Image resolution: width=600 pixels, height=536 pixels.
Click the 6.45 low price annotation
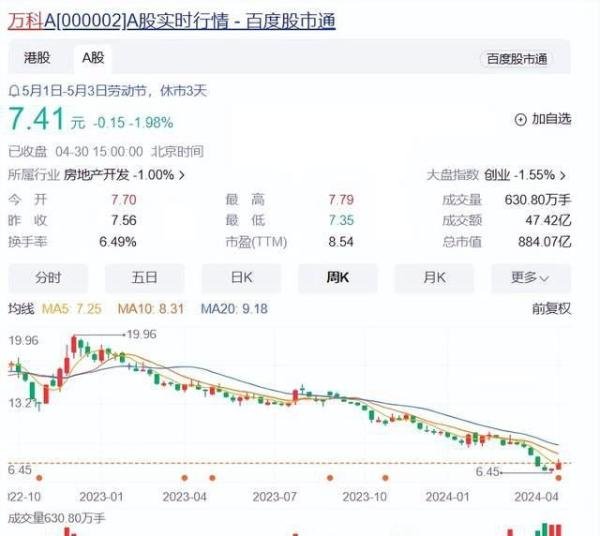(x=488, y=472)
